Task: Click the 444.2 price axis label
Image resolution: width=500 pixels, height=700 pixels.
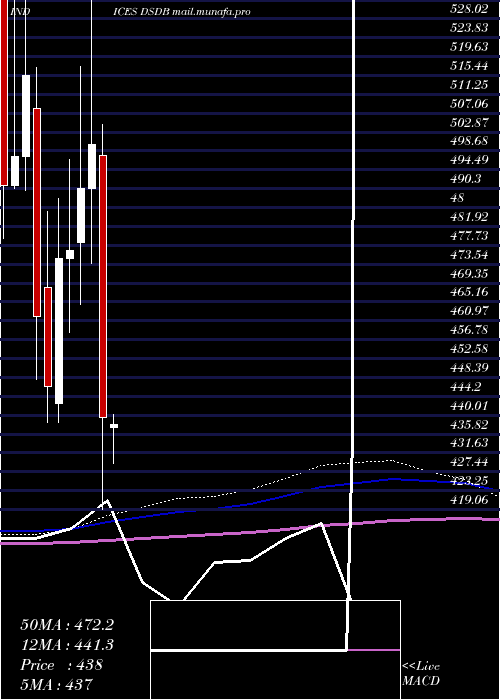Action: click(466, 387)
